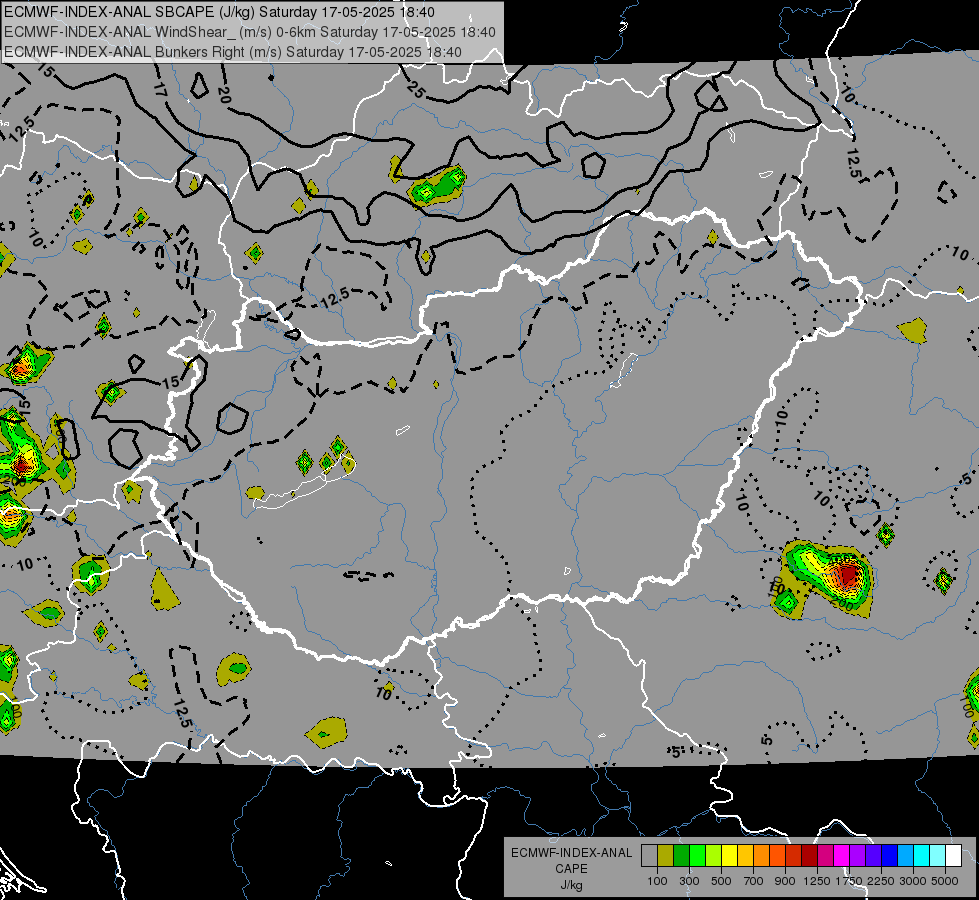Click the gray legend swatch below 100
979x900 pixels.
pyautogui.click(x=649, y=856)
